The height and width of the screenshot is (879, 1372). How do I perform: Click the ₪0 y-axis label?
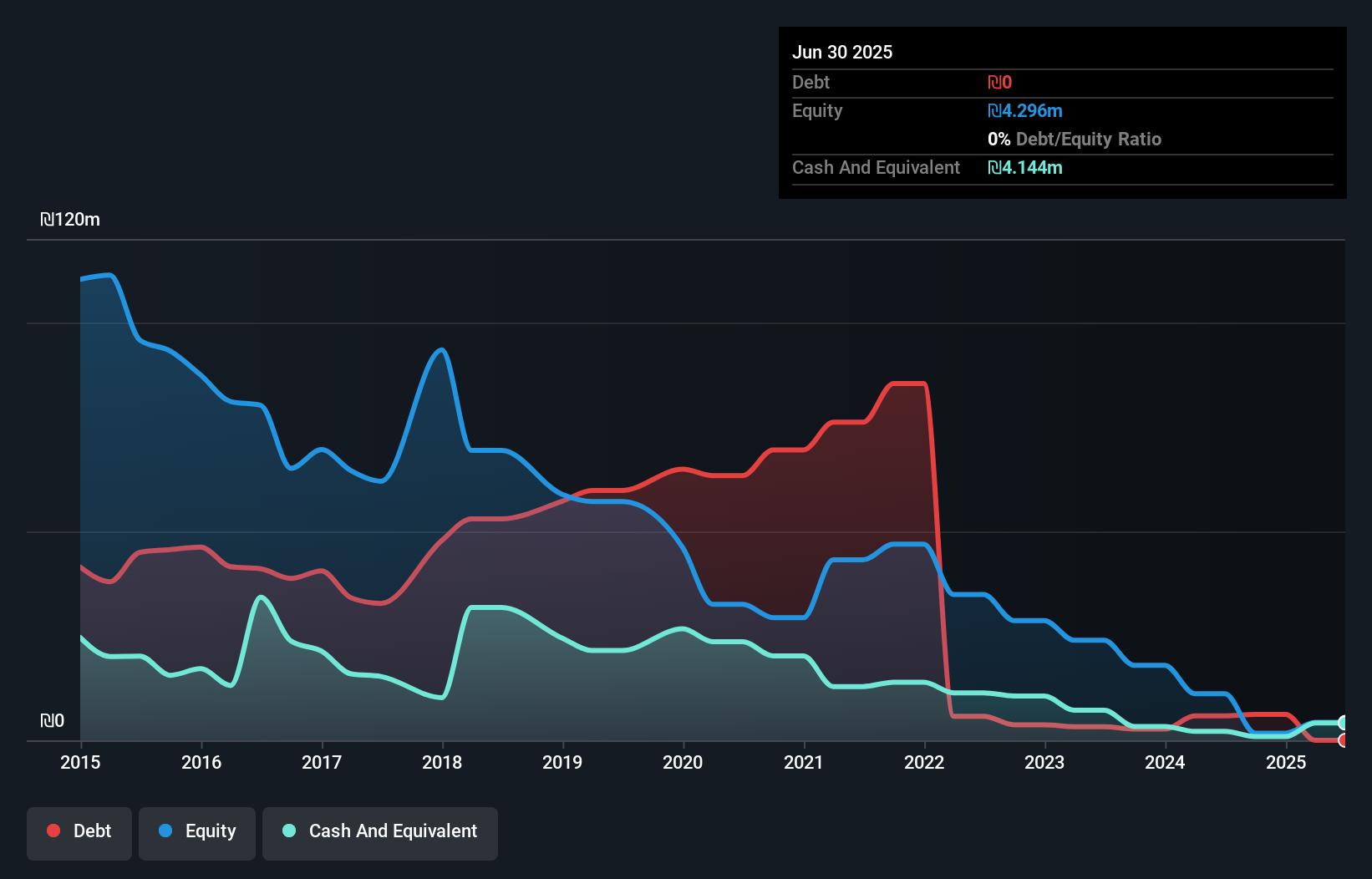[52, 721]
